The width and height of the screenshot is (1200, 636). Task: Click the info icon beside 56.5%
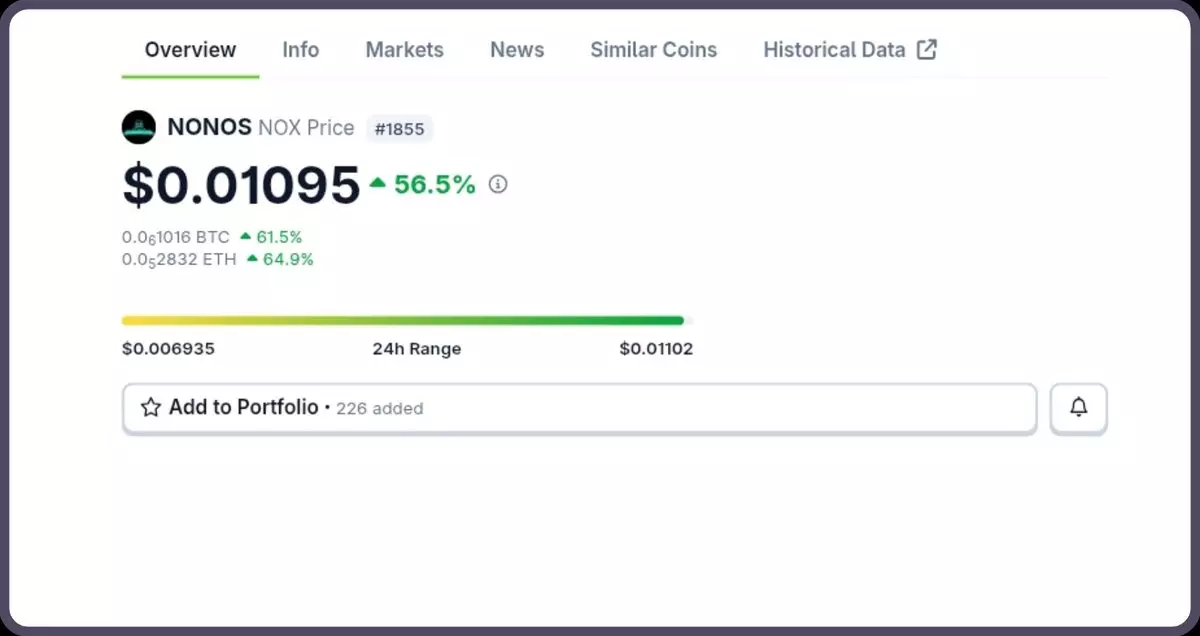[x=497, y=184]
